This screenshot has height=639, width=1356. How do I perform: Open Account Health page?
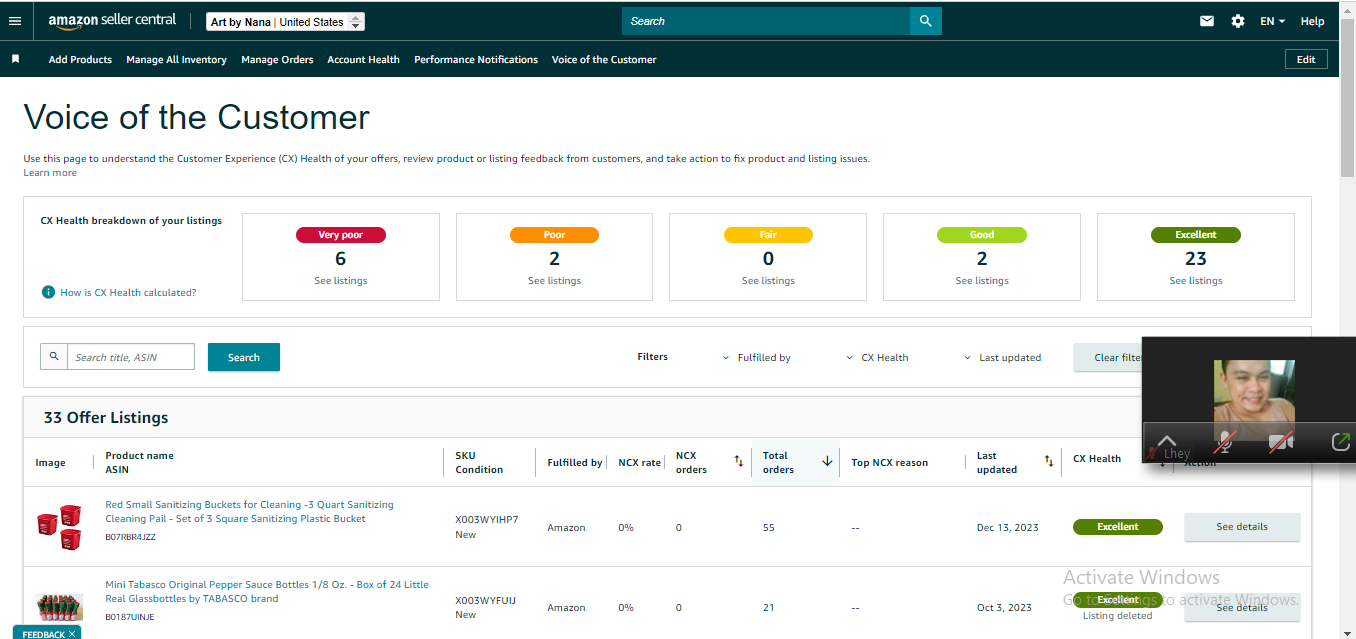pyautogui.click(x=363, y=59)
